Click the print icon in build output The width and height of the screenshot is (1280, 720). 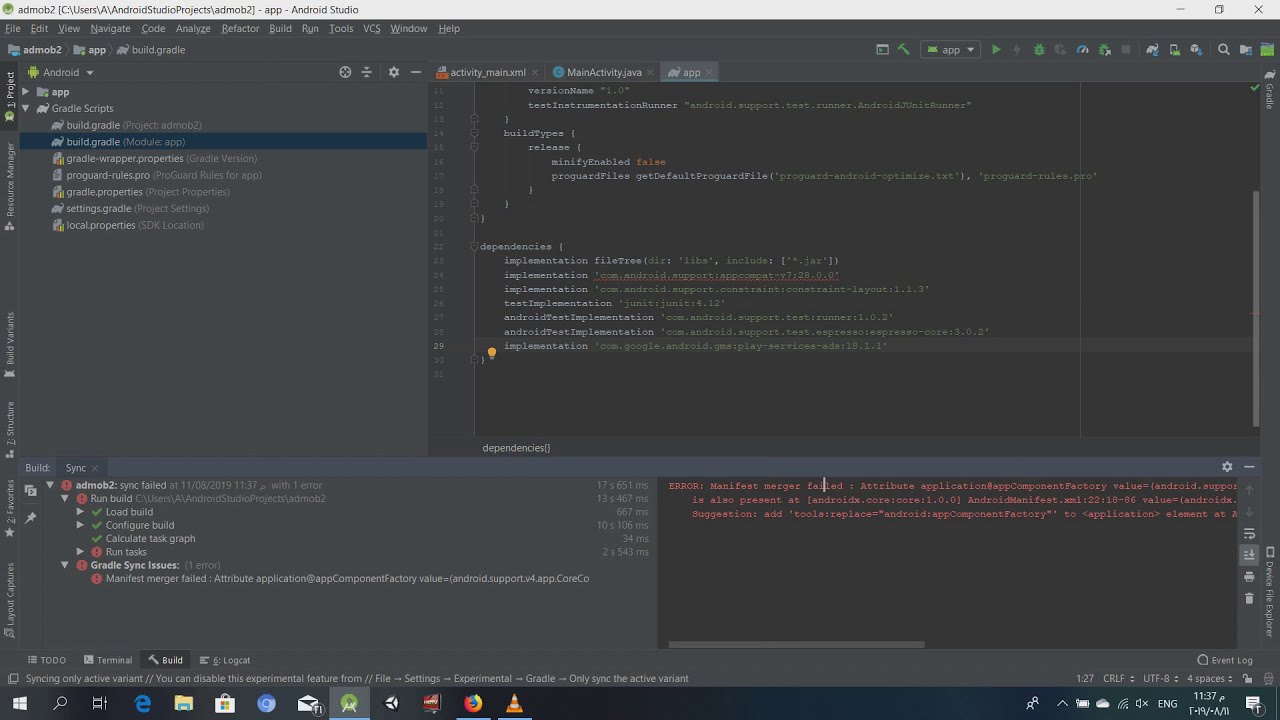[x=1249, y=577]
